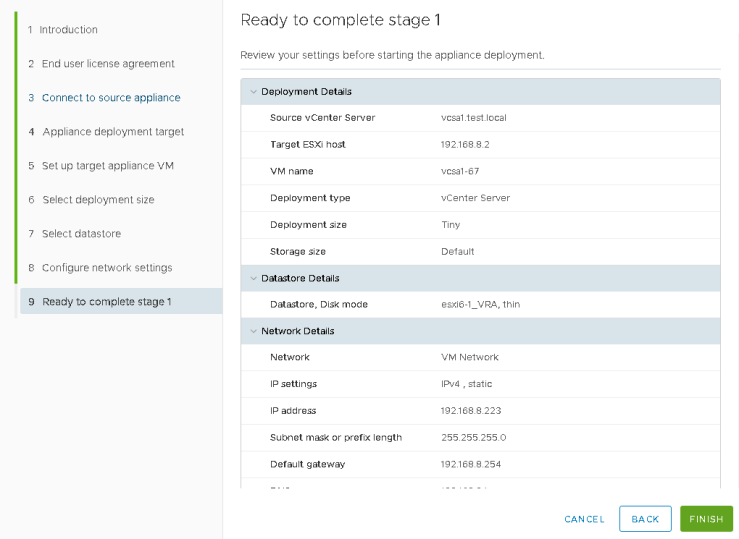Click the IP address value 192.168.8.223
This screenshot has width=739, height=539.
pos(470,411)
